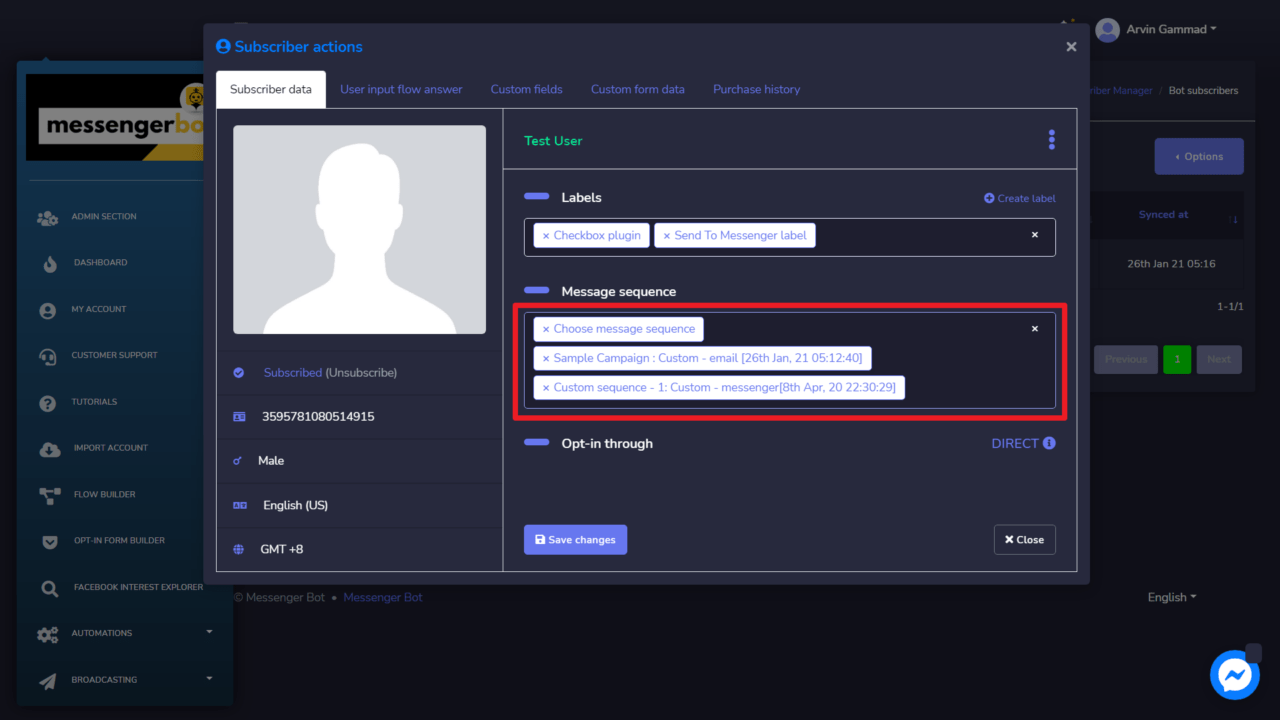Click the Save changes button

click(575, 539)
